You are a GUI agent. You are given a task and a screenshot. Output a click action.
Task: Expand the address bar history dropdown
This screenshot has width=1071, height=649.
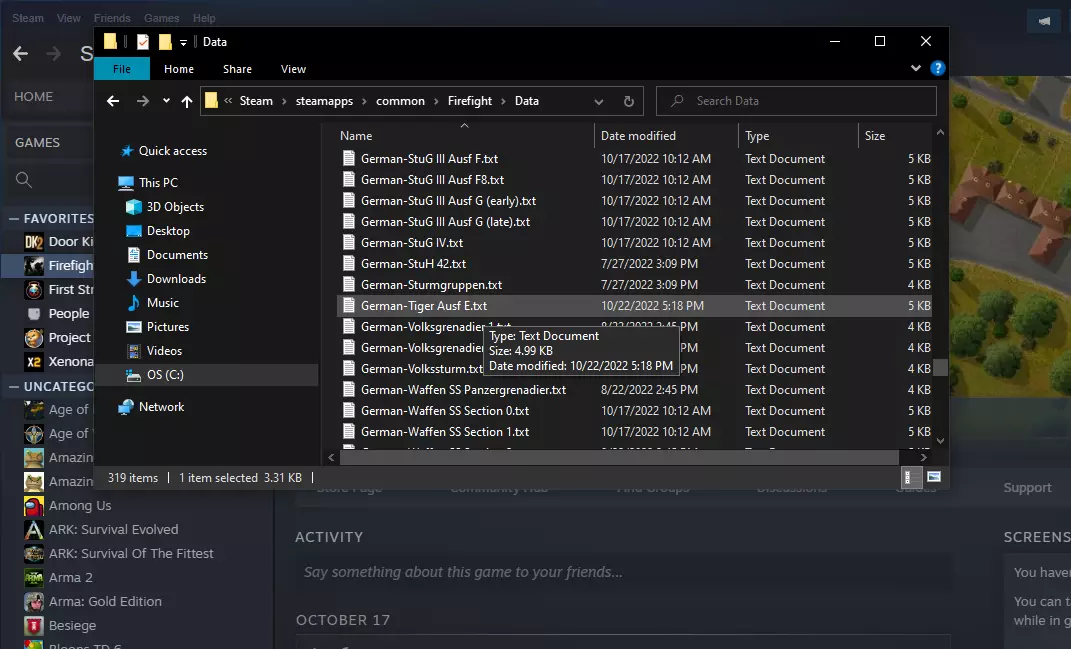pos(598,101)
